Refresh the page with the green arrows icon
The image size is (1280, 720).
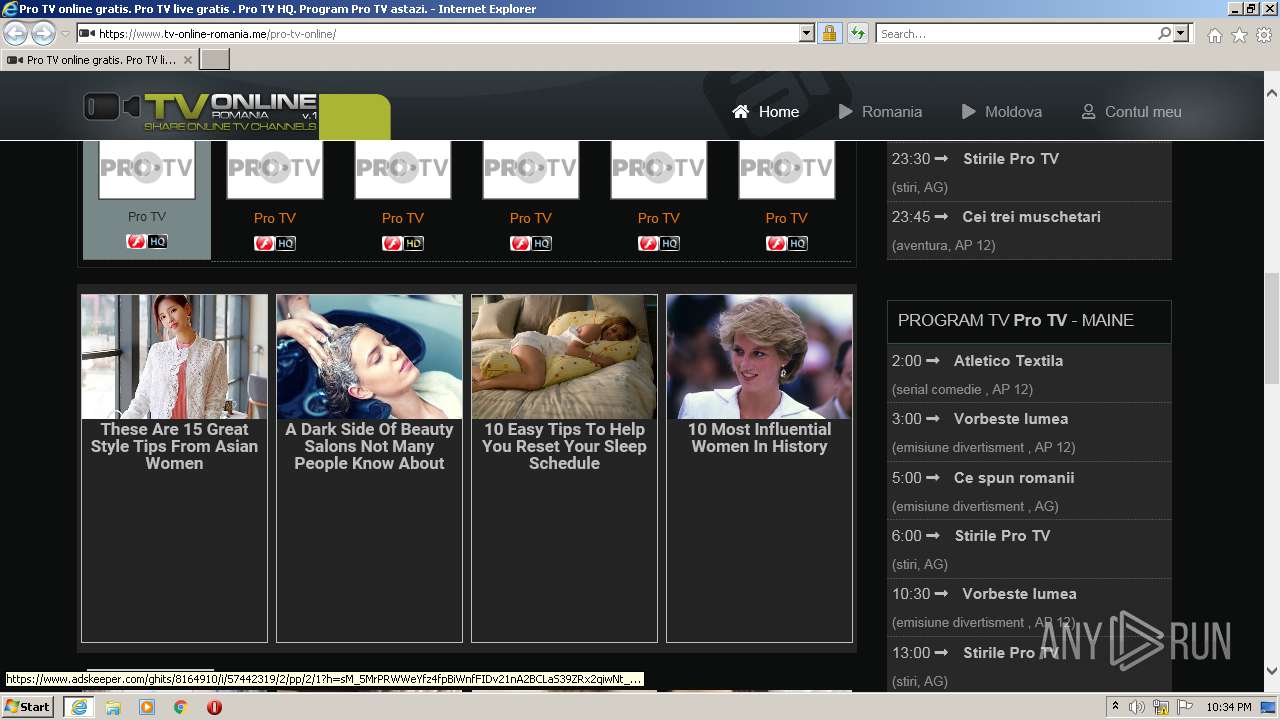(x=857, y=33)
